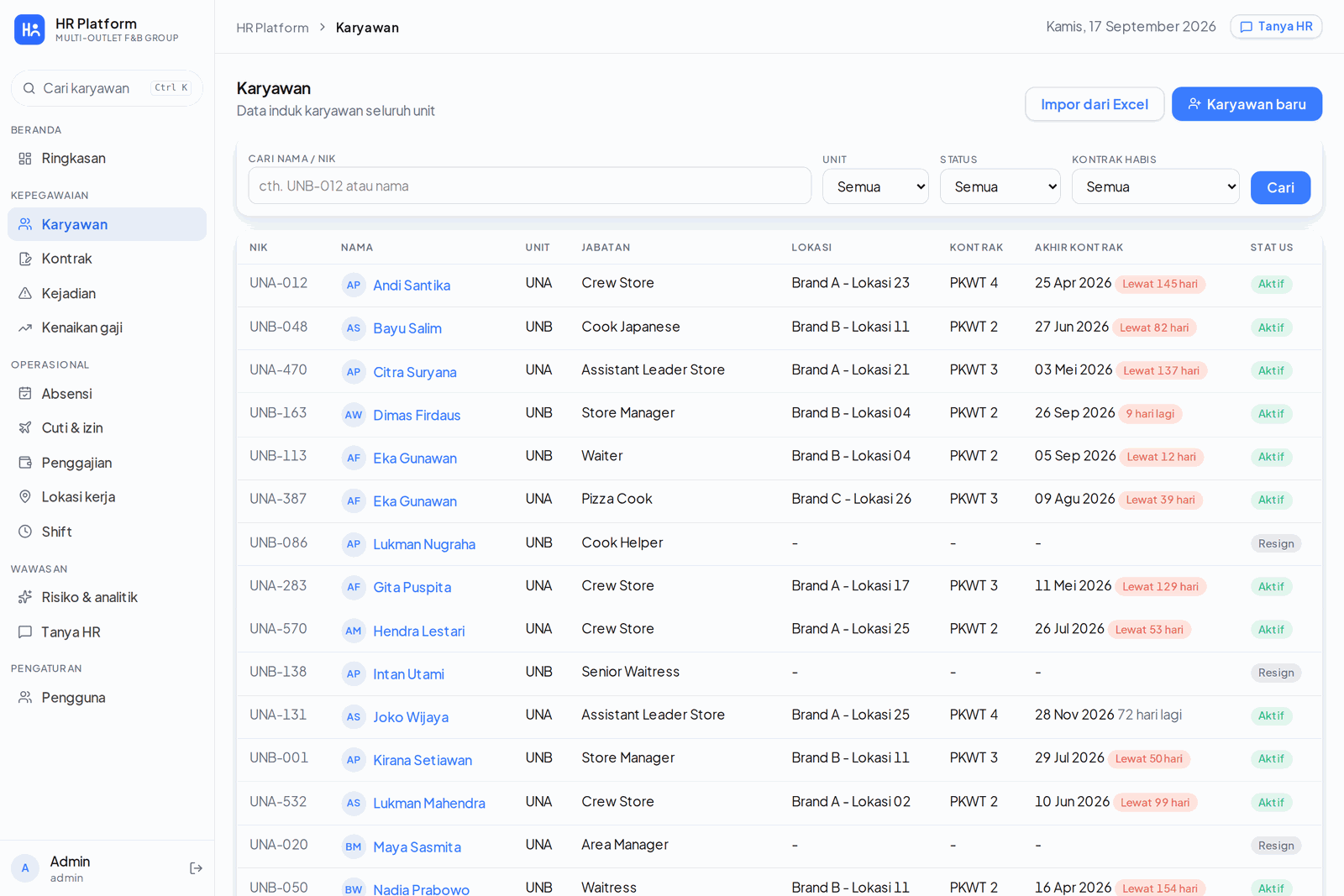Screen dimensions: 1344x896
Task: Click Area Manager jabatan cell
Action: [625, 845]
